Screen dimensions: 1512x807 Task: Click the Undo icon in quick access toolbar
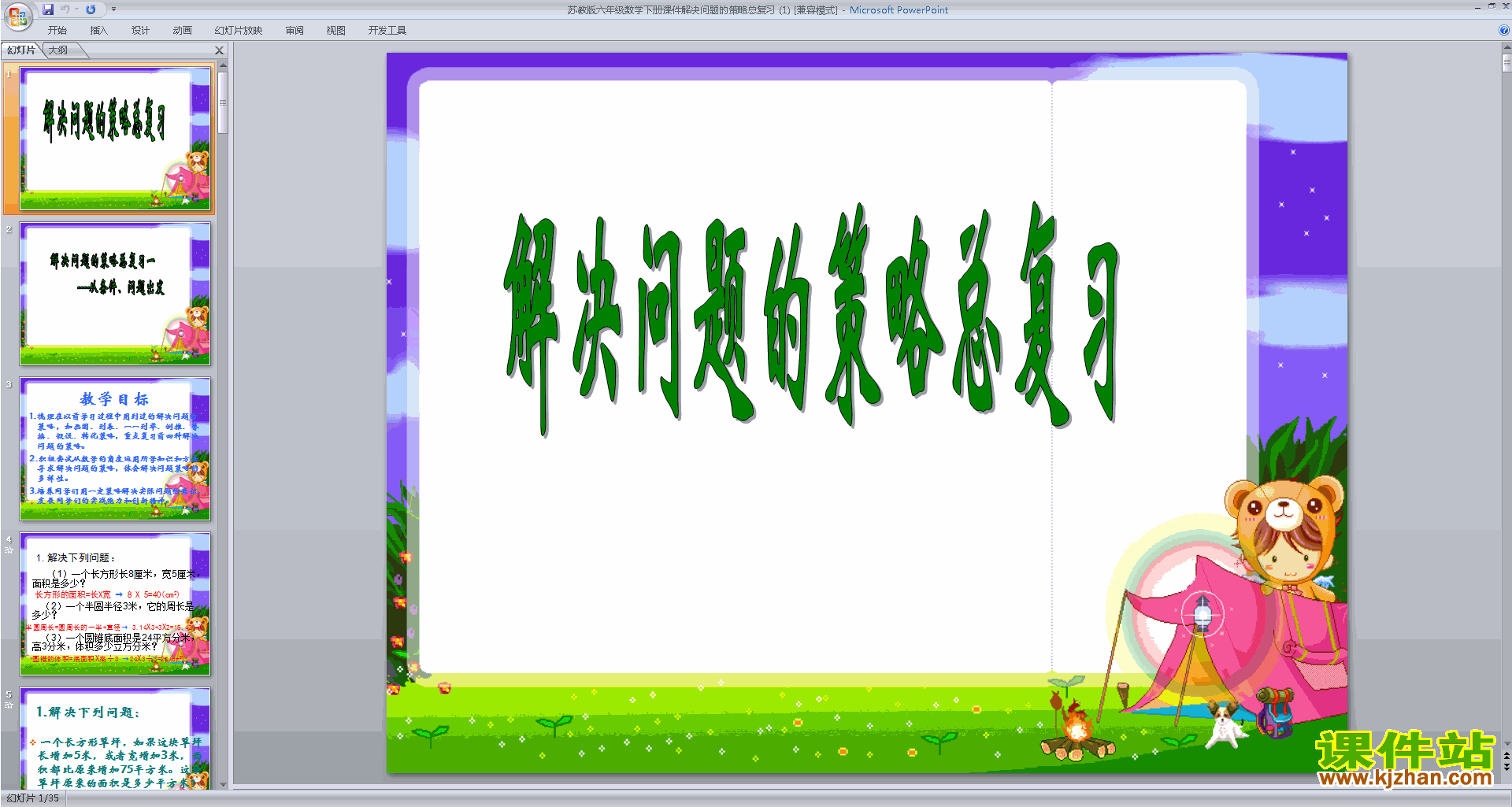pos(65,9)
